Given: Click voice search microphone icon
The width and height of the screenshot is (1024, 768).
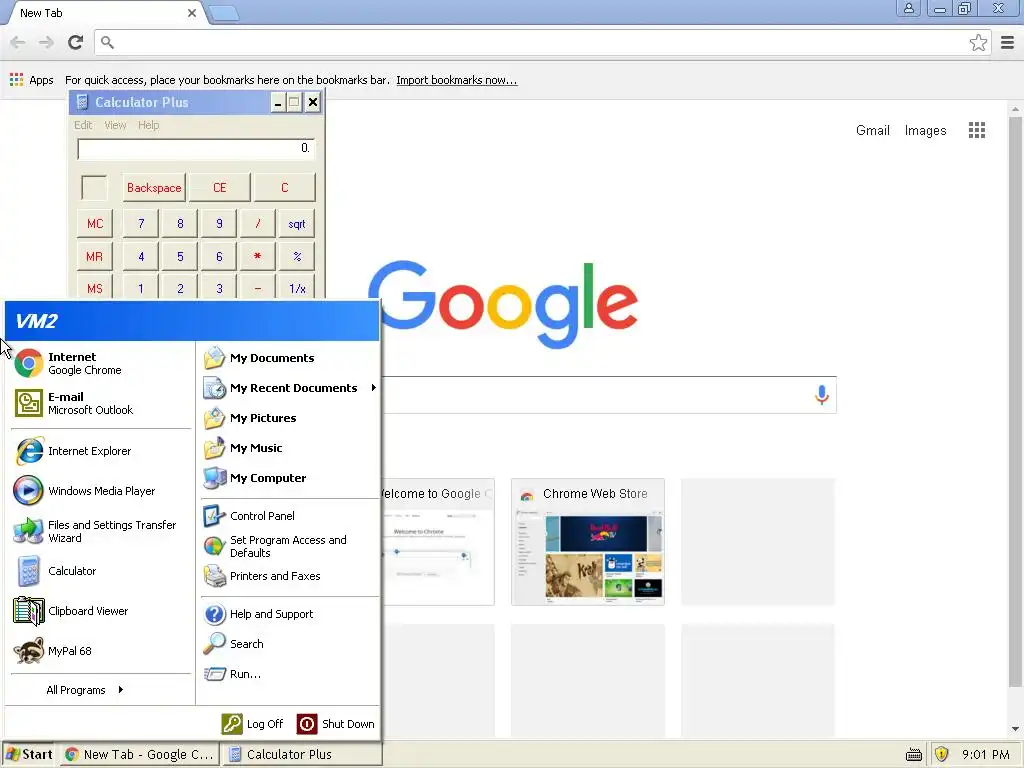Looking at the screenshot, I should point(822,395).
